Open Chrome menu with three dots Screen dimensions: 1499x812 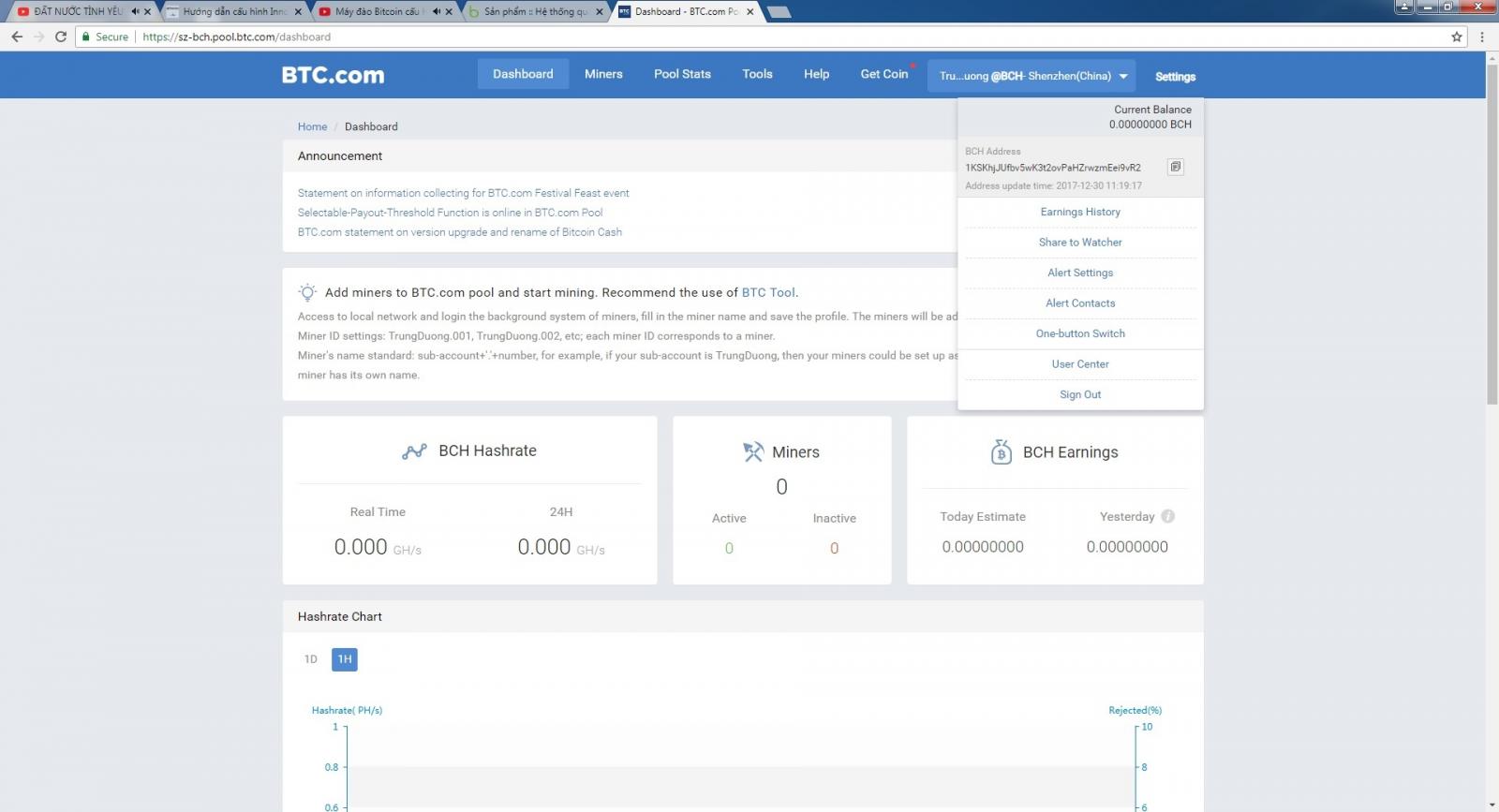click(x=1481, y=37)
